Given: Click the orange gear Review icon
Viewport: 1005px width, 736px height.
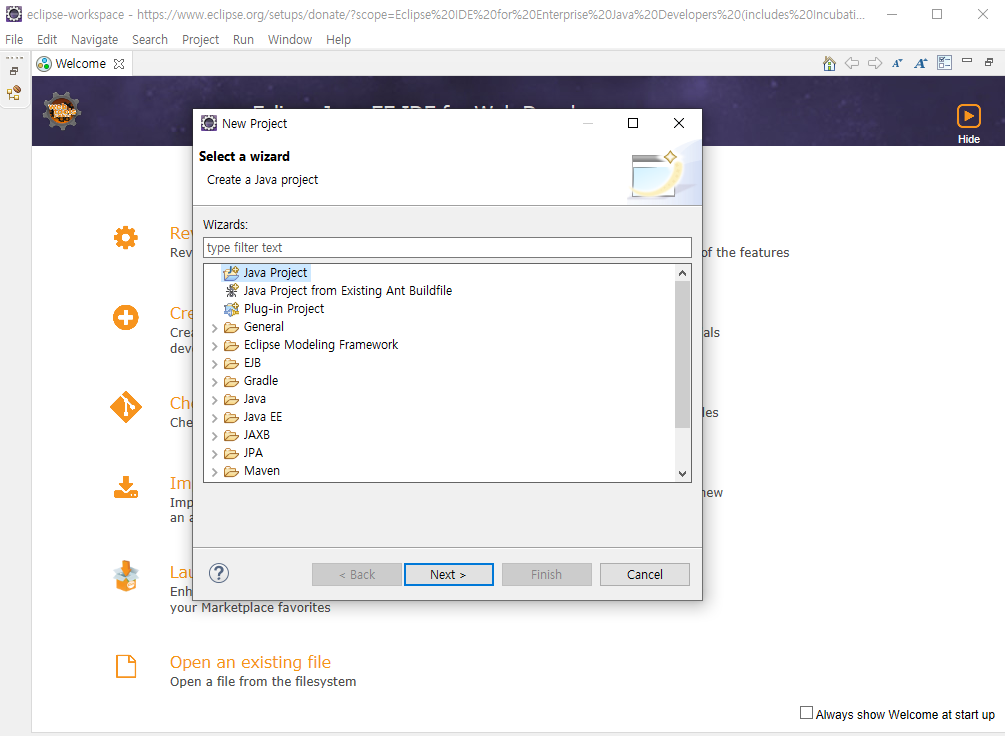Looking at the screenshot, I should [x=126, y=237].
